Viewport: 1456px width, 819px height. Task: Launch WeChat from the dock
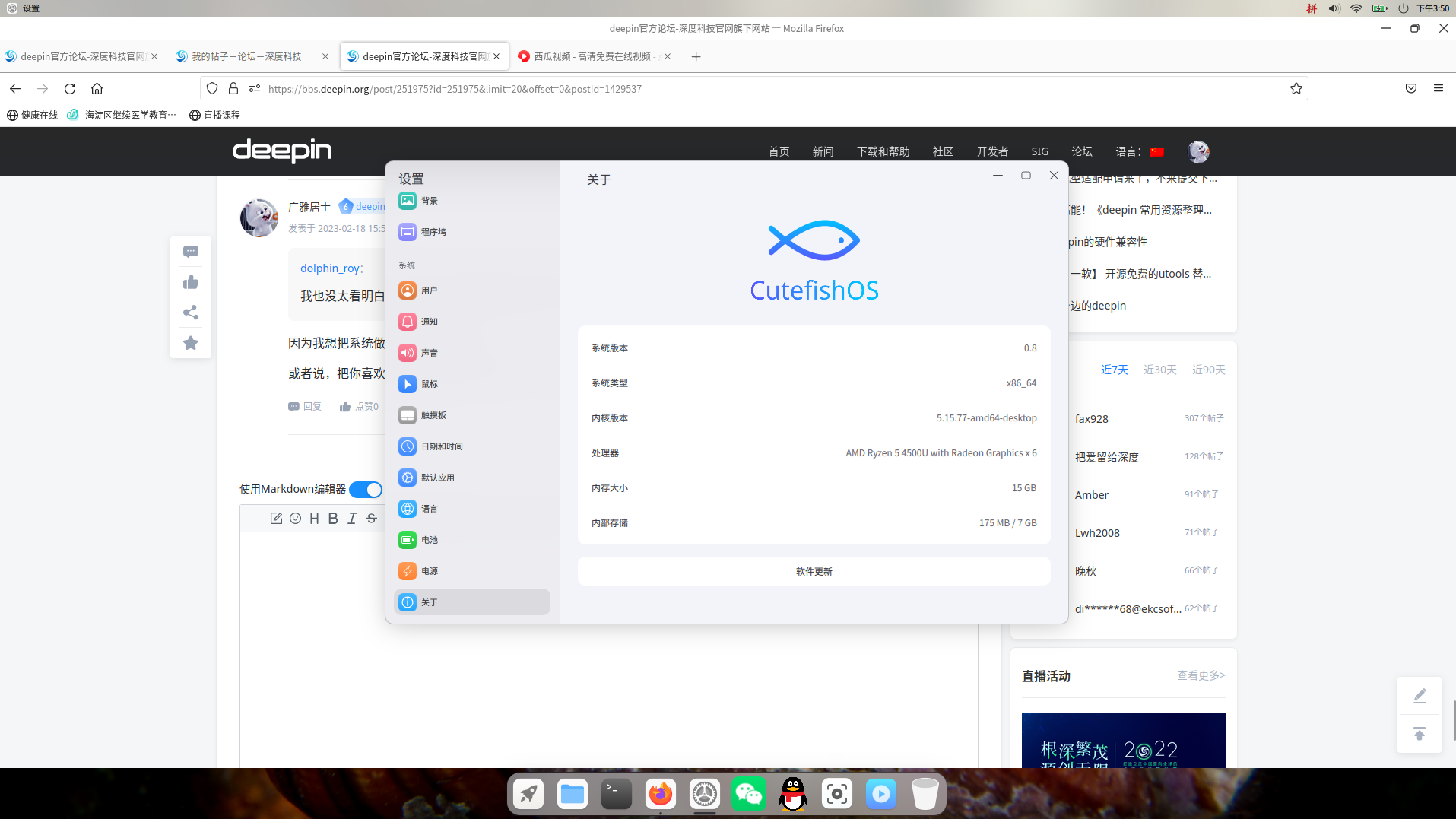[x=748, y=794]
